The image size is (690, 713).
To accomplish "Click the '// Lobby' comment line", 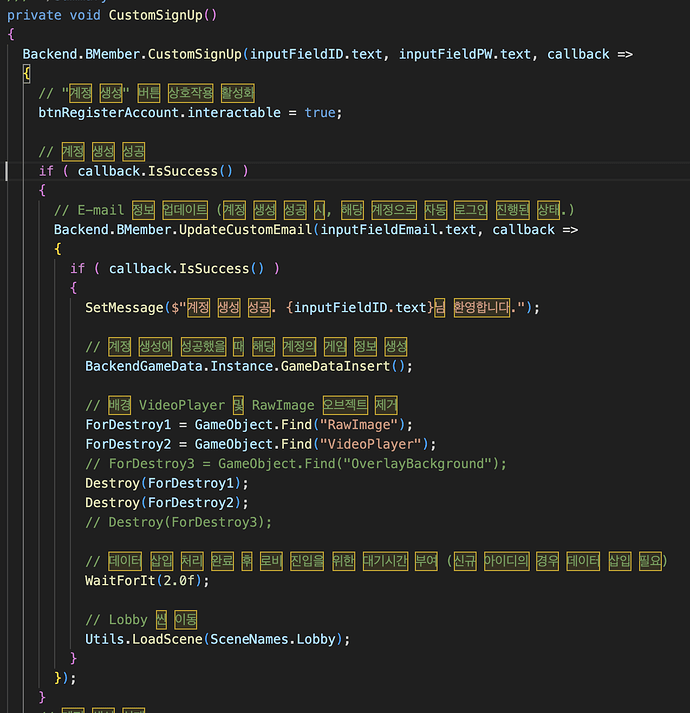I will (141, 620).
